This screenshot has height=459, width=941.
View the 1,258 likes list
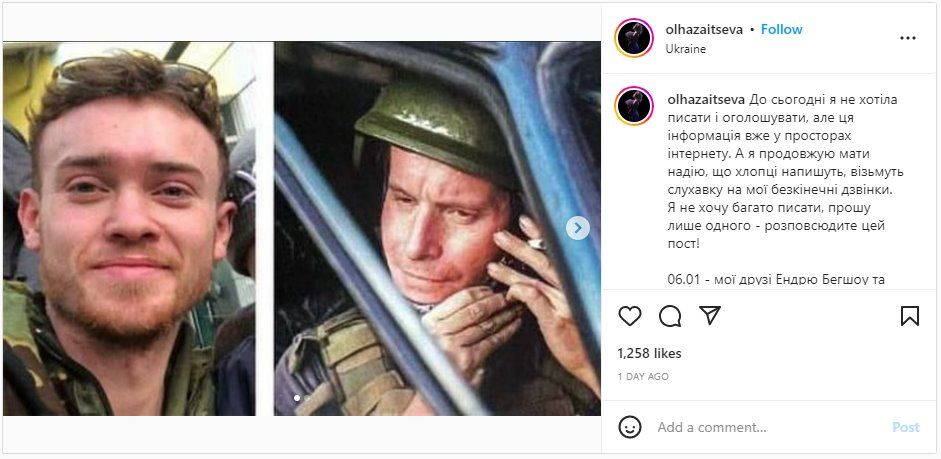(649, 353)
